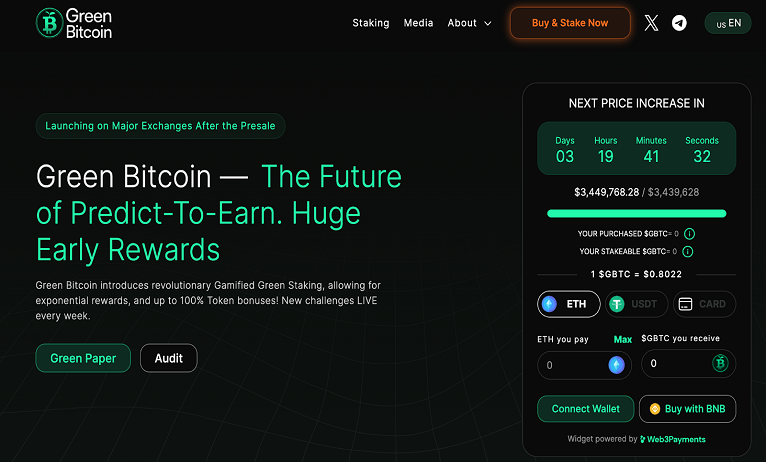Open the Telegram social icon

679,23
